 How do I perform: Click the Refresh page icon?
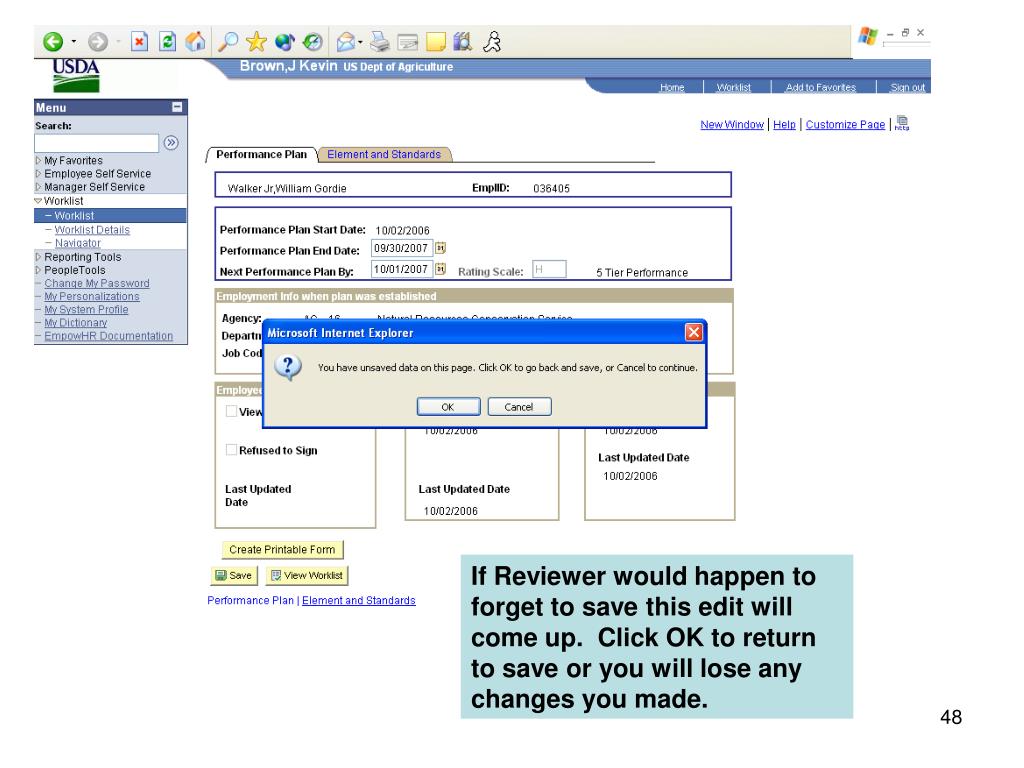point(168,42)
